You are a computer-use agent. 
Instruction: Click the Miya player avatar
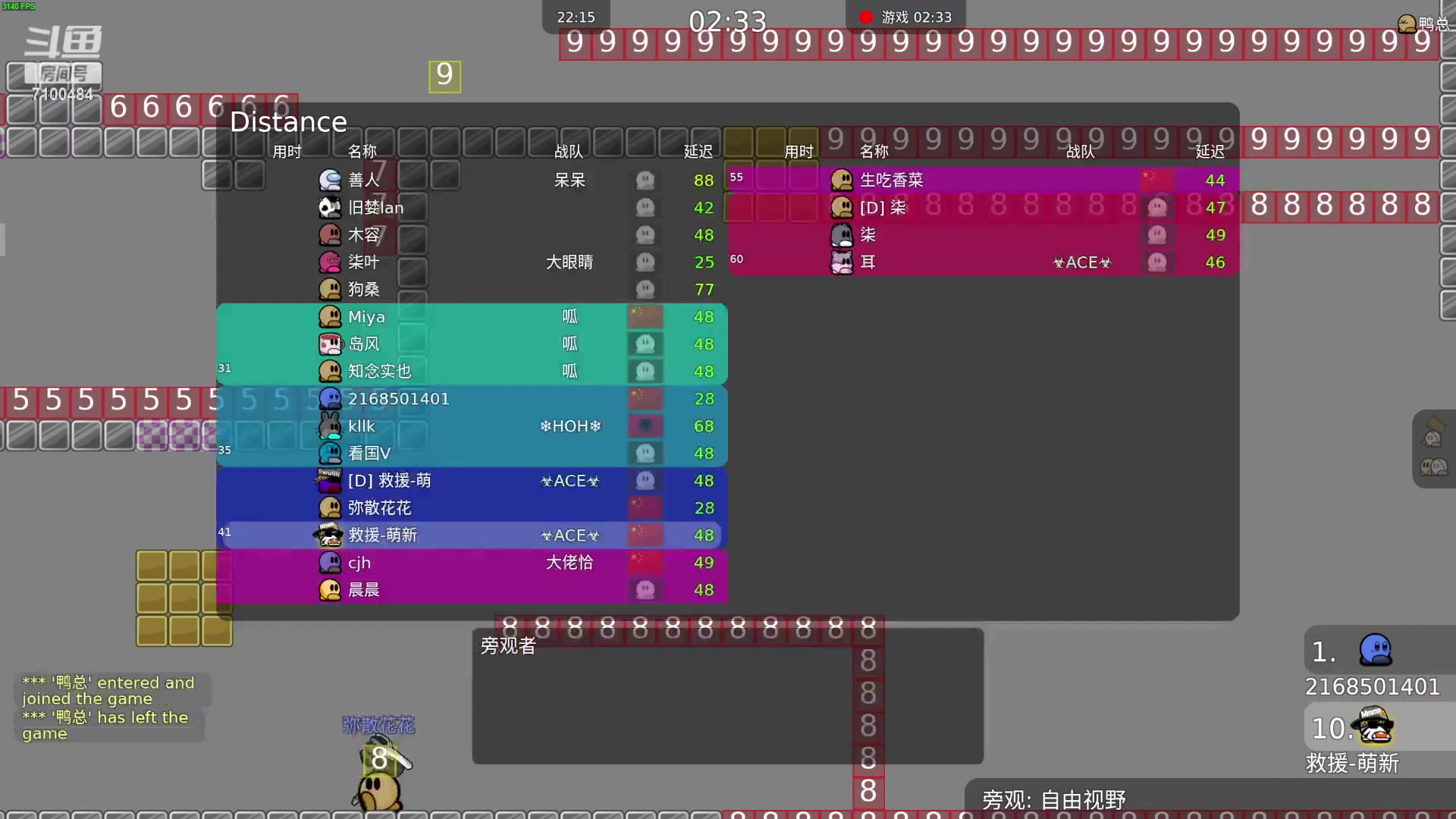[330, 316]
